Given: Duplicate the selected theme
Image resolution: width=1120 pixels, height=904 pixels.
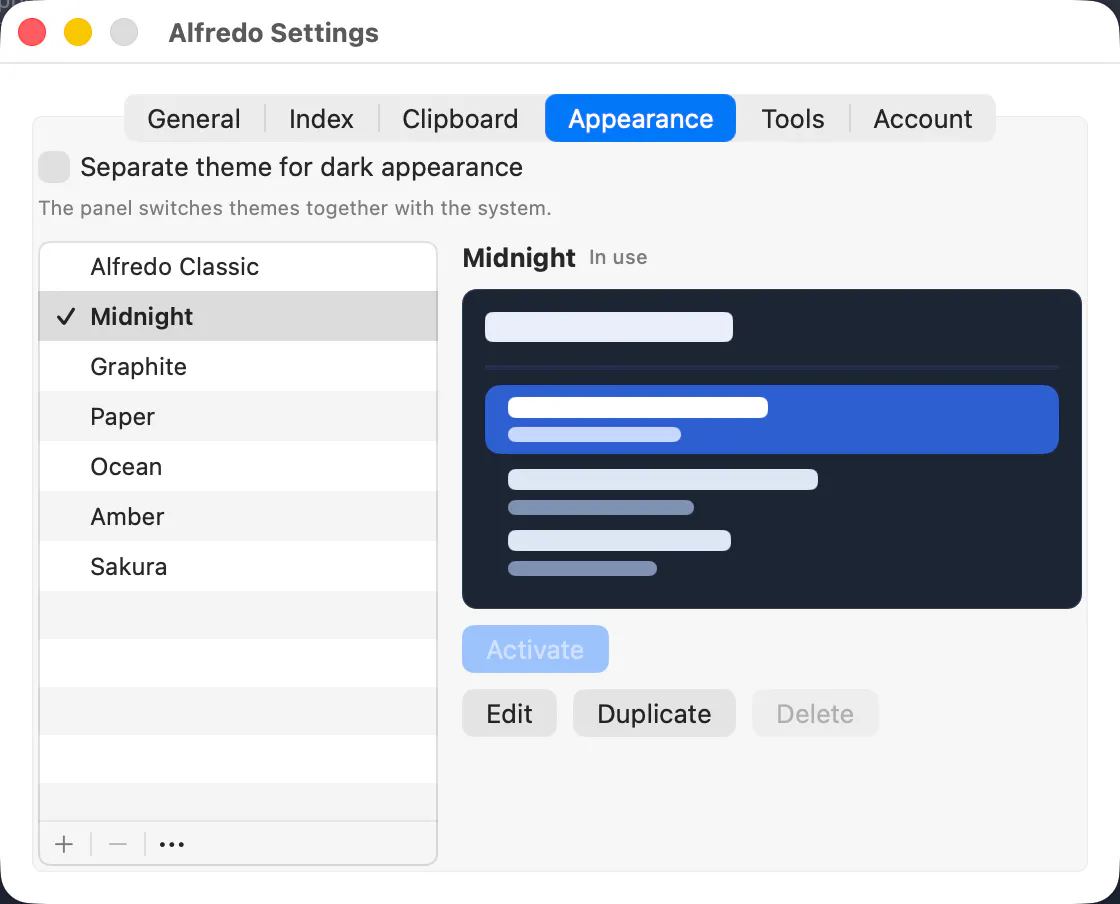Looking at the screenshot, I should [654, 713].
